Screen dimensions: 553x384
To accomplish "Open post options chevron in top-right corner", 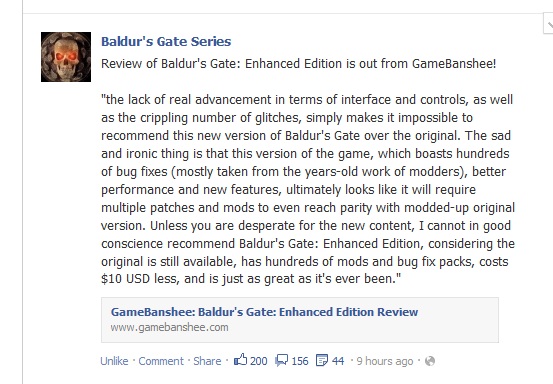I will tap(548, 24).
